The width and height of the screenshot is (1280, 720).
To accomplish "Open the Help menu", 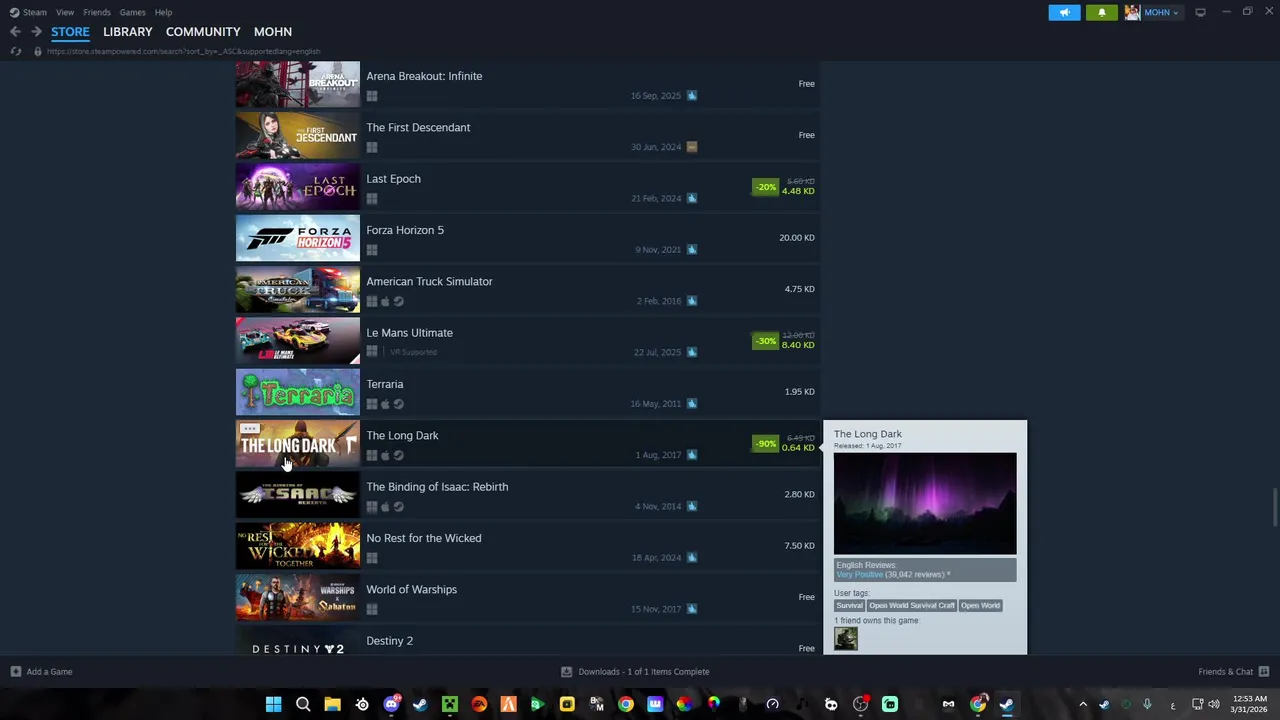I will tap(163, 12).
